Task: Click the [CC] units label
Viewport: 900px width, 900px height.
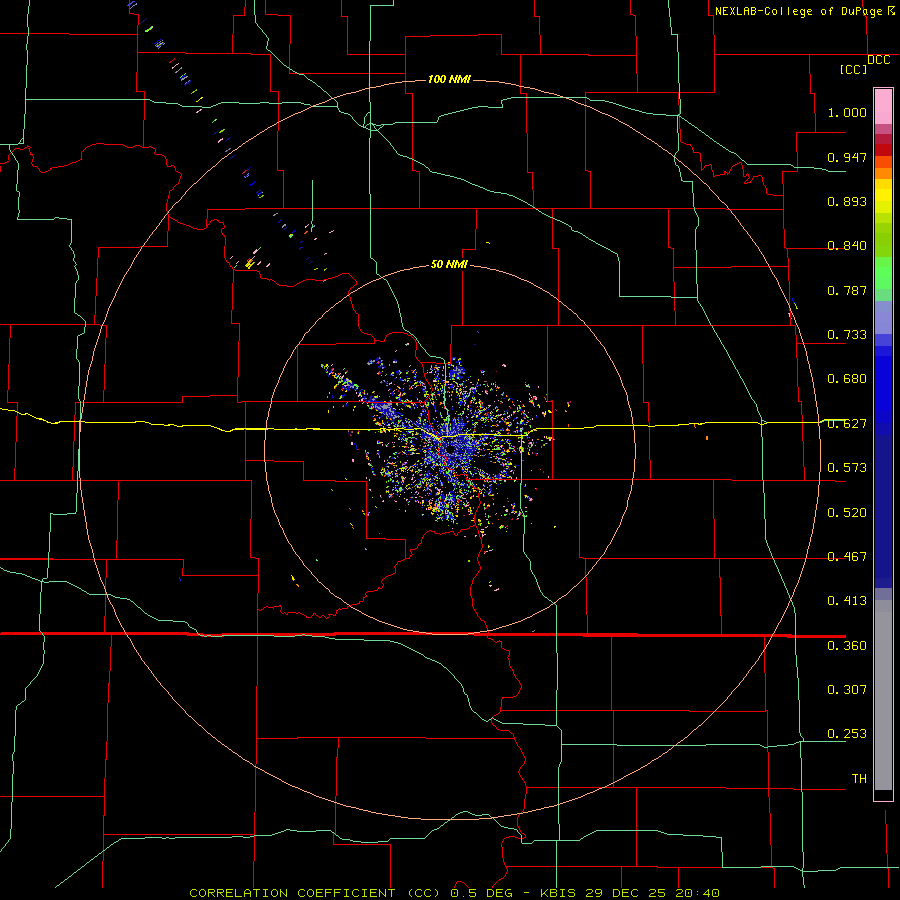Action: pyautogui.click(x=853, y=69)
